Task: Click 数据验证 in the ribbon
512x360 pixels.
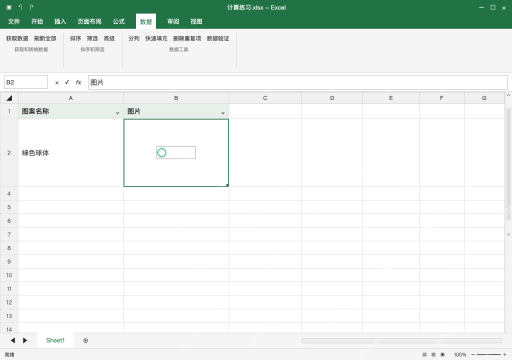Action: click(x=218, y=39)
